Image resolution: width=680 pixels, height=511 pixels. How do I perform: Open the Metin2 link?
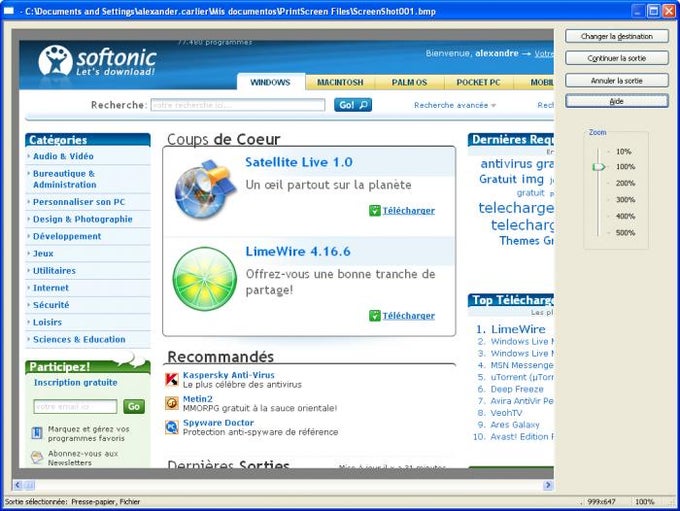[198, 399]
